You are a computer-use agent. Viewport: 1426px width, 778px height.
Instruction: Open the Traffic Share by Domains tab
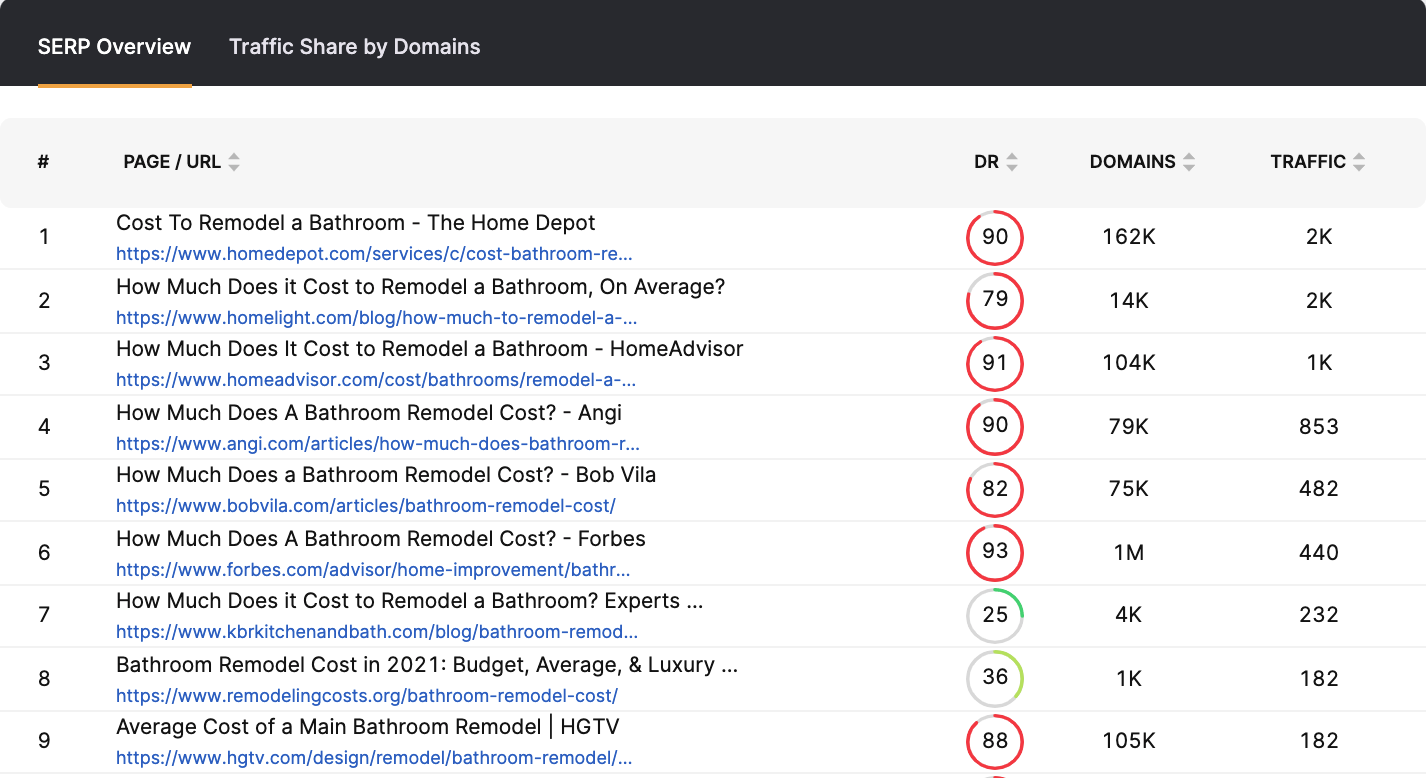[355, 47]
